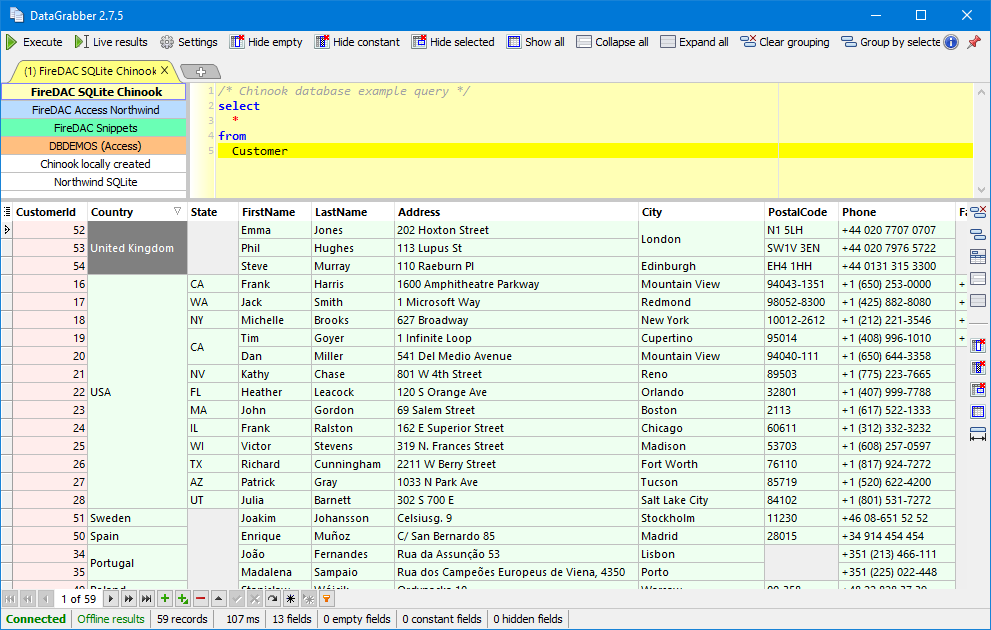This screenshot has height=630, width=991.
Task: Open grid menu icon beside CustomerId header
Action: click(7, 212)
